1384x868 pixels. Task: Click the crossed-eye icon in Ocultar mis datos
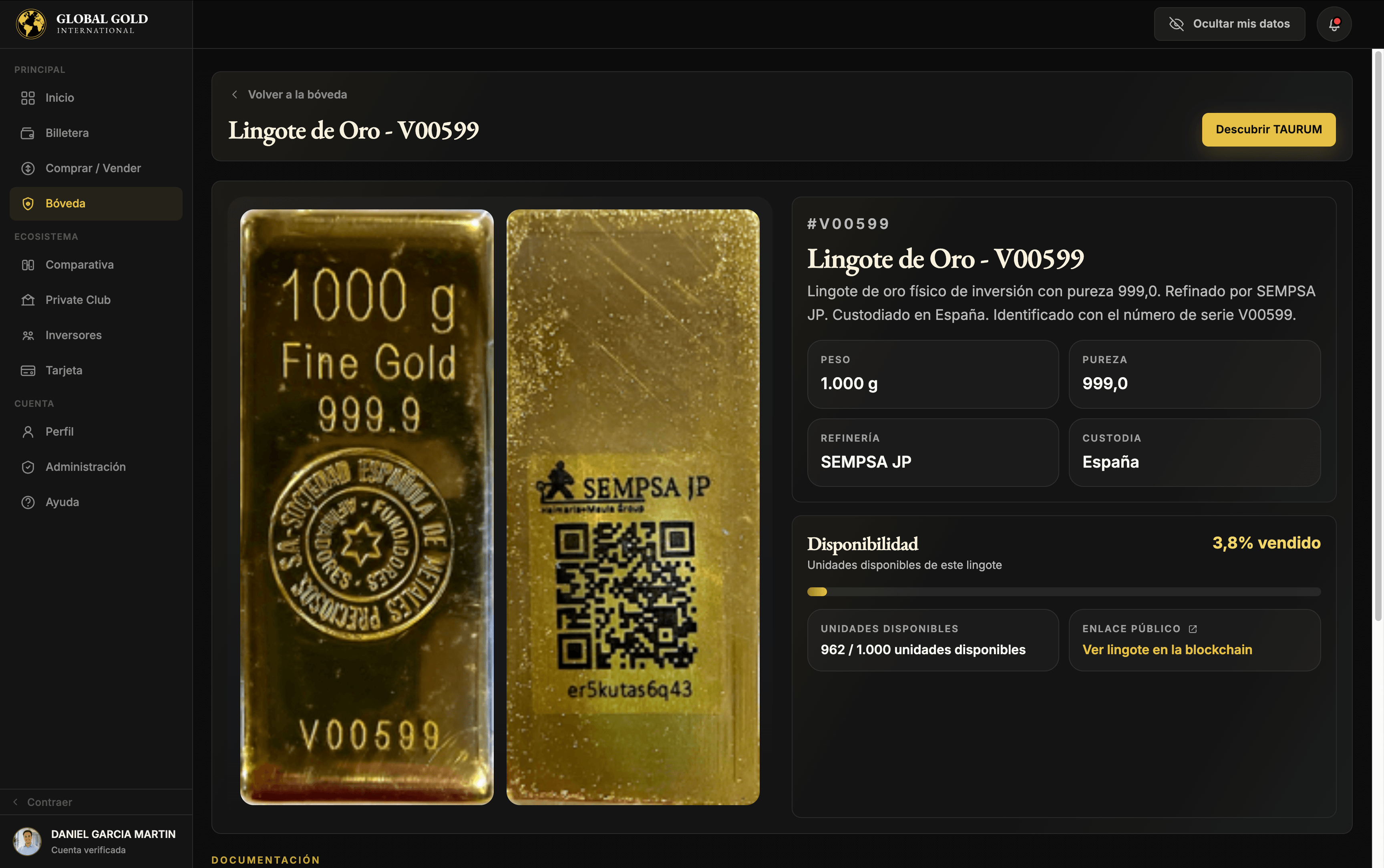pyautogui.click(x=1176, y=24)
